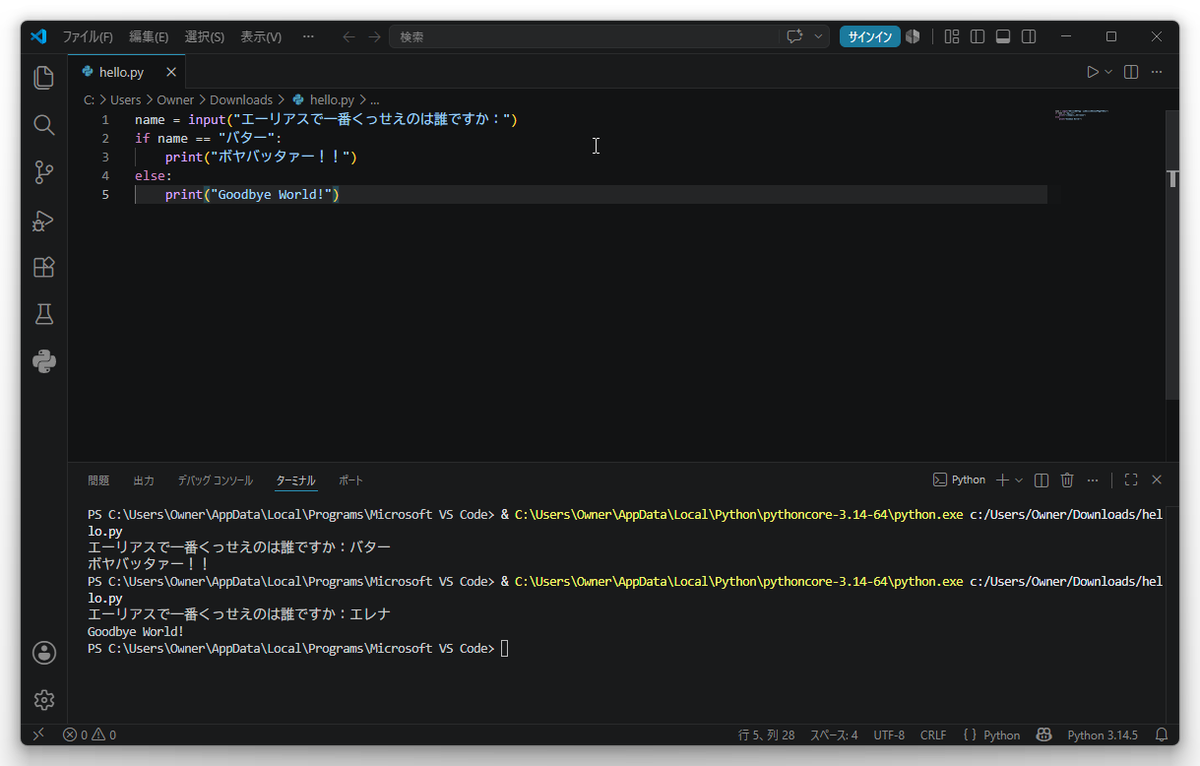1200x766 pixels.
Task: Kill terminal with trash icon
Action: (x=1067, y=480)
